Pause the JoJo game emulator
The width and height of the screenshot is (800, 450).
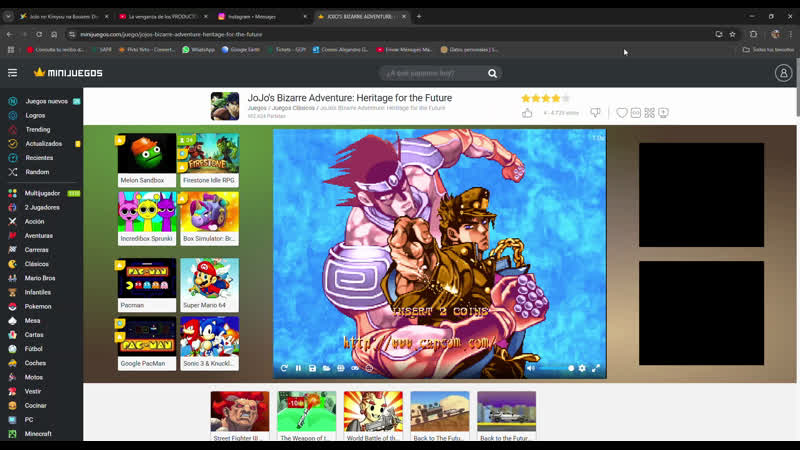pos(298,368)
